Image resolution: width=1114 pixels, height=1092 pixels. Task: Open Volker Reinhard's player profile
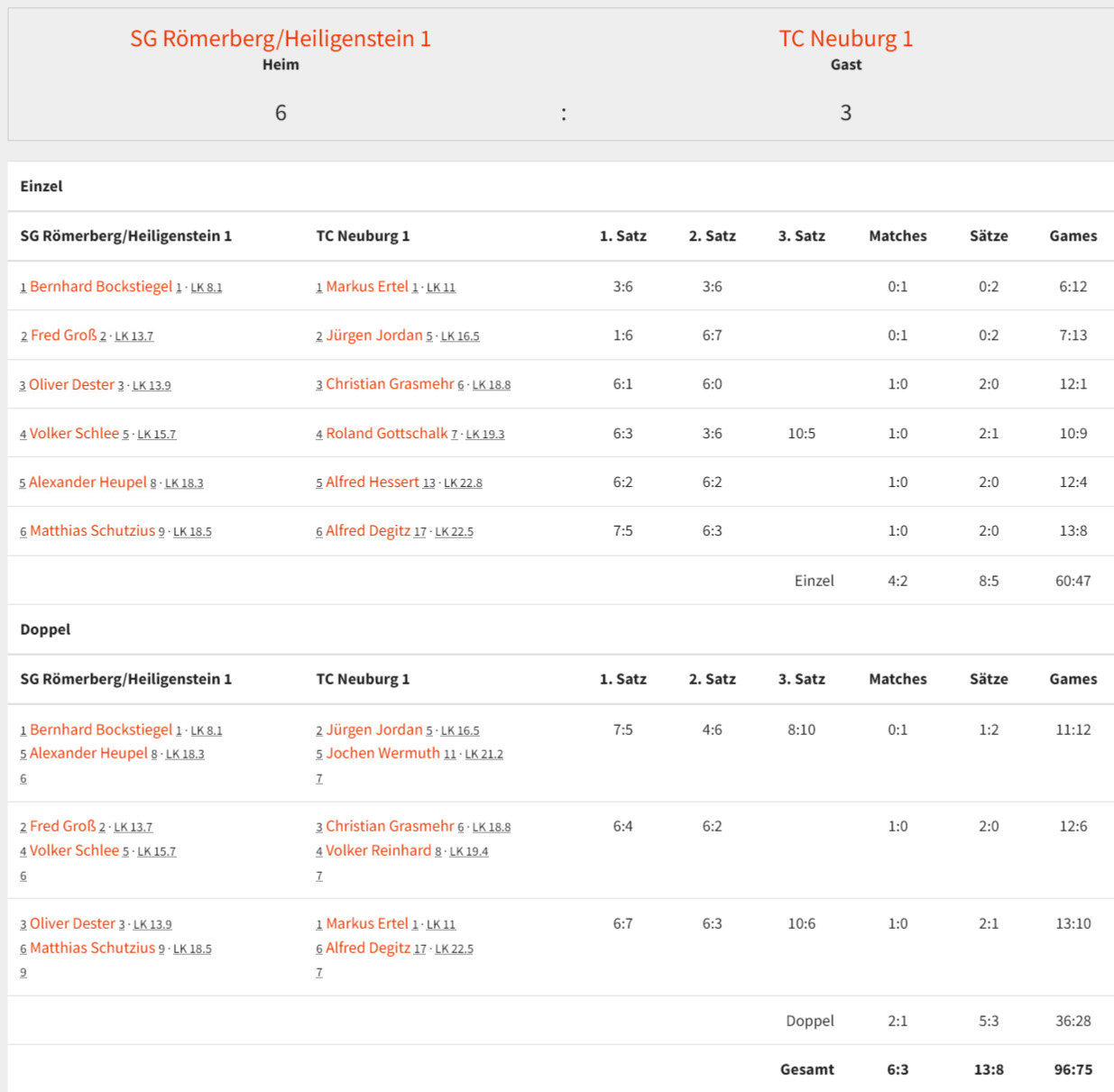(379, 850)
